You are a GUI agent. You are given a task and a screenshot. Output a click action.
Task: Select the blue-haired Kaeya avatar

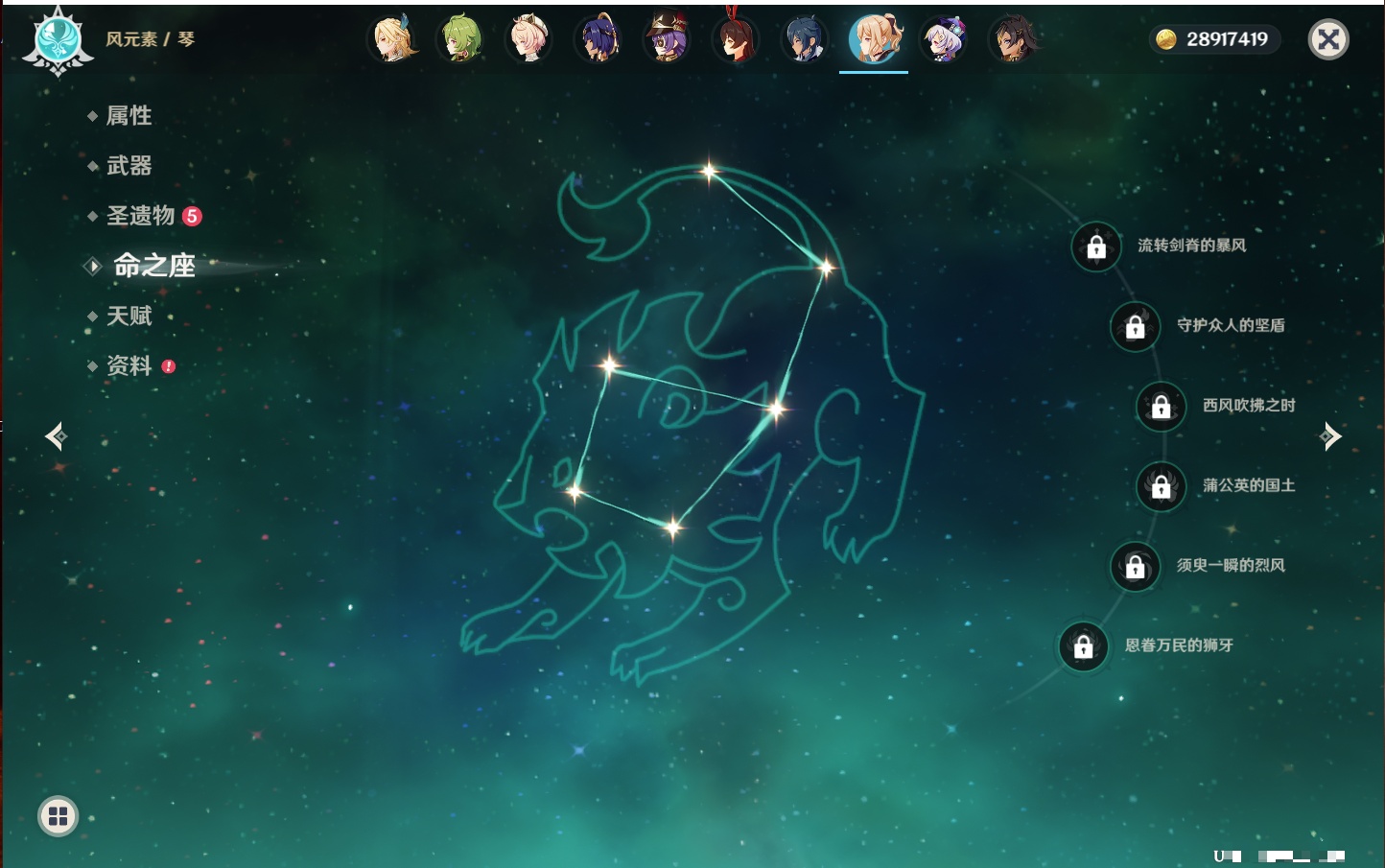805,38
